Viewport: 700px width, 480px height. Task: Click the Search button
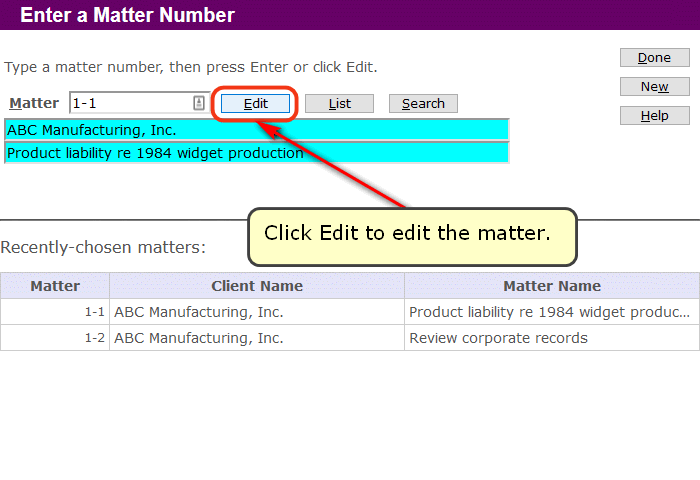click(423, 104)
